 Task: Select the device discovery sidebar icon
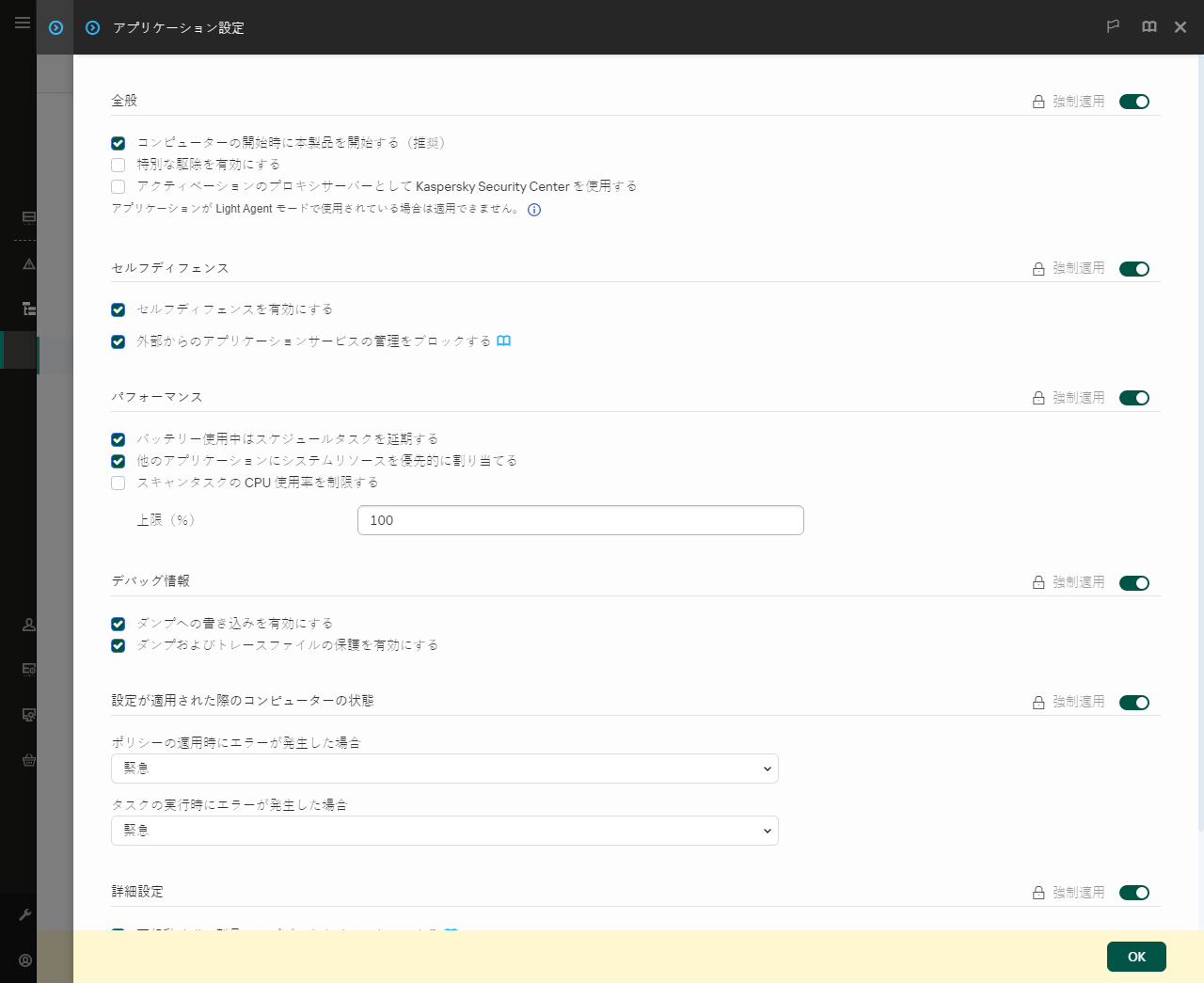(x=27, y=715)
